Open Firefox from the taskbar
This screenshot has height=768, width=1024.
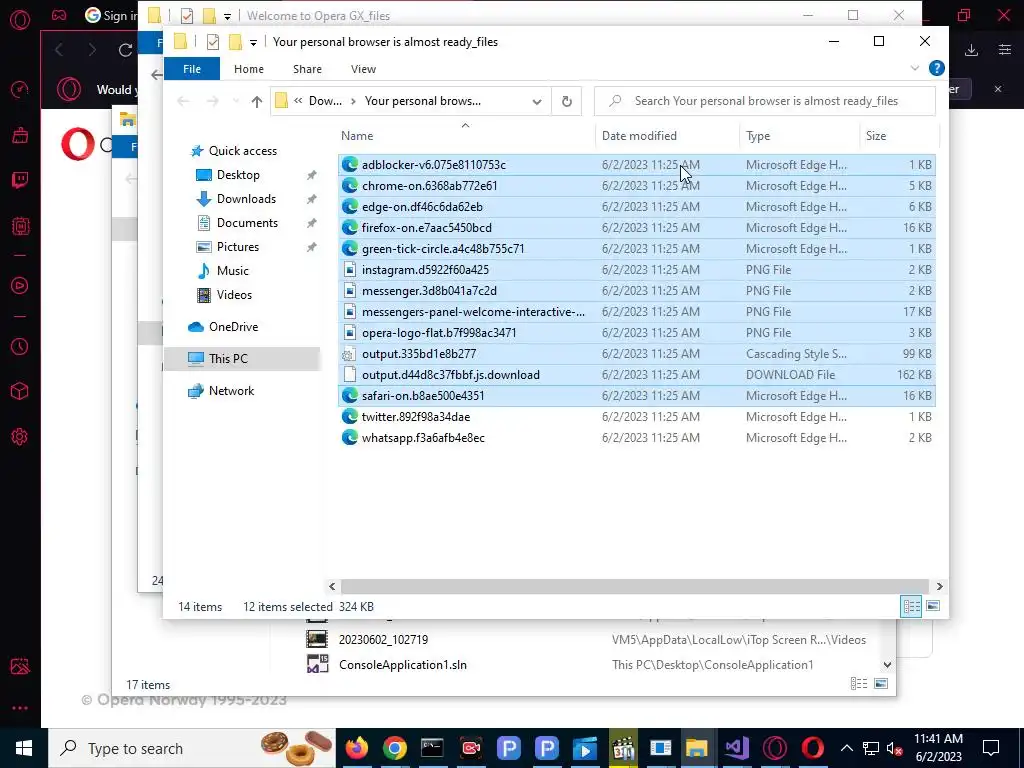(x=357, y=748)
